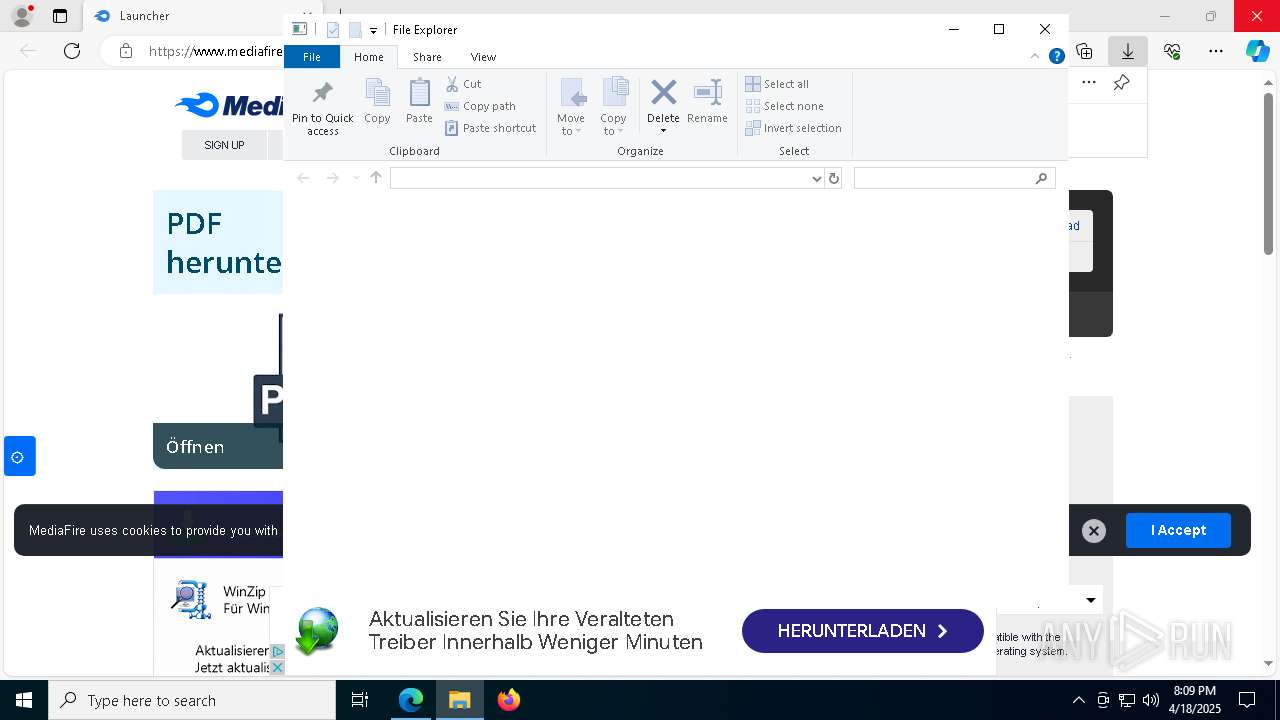Open the Copilot icon in Edge
1280x720 pixels.
coord(1257,51)
